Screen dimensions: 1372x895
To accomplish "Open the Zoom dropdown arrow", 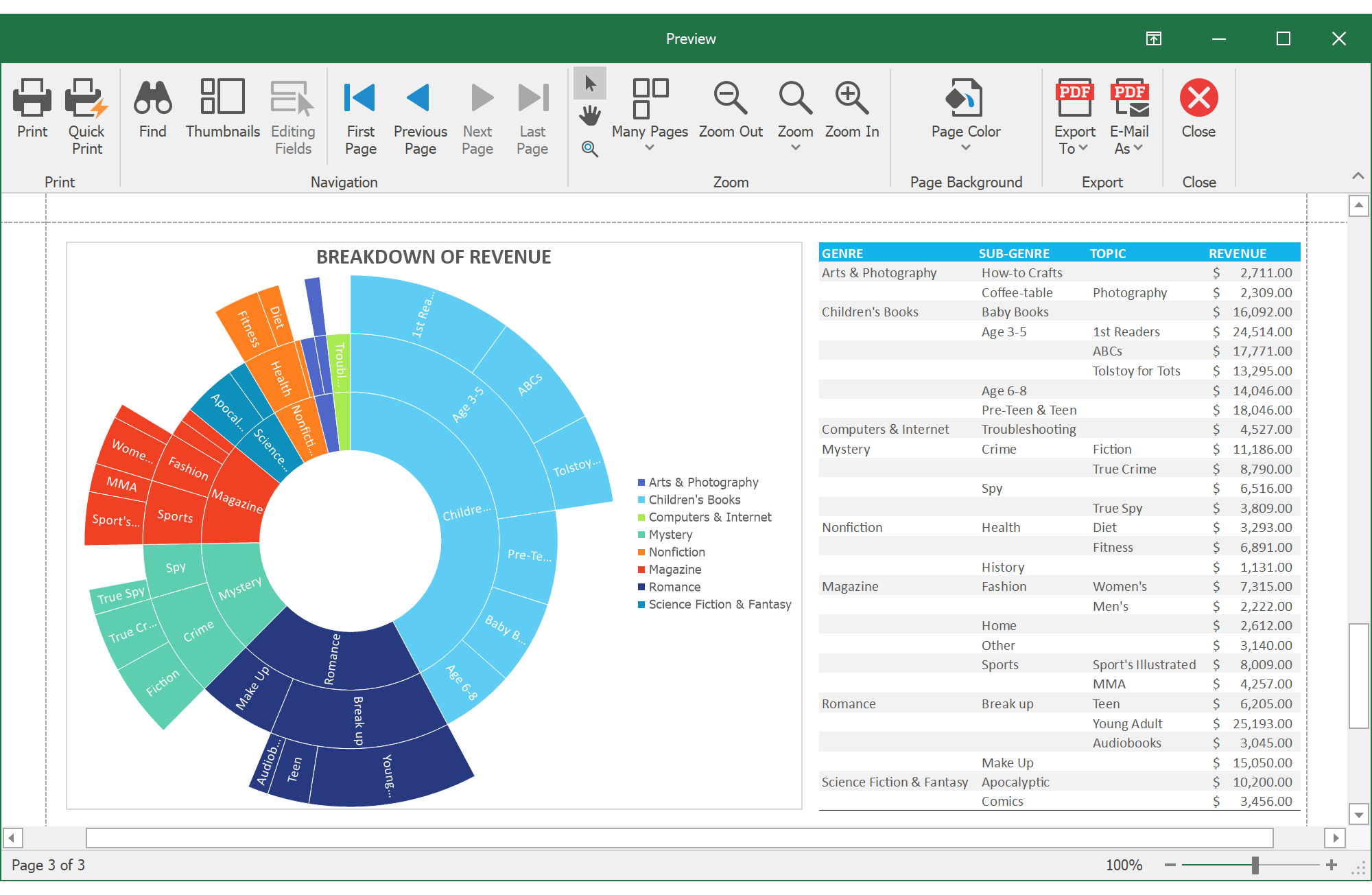I will (794, 148).
